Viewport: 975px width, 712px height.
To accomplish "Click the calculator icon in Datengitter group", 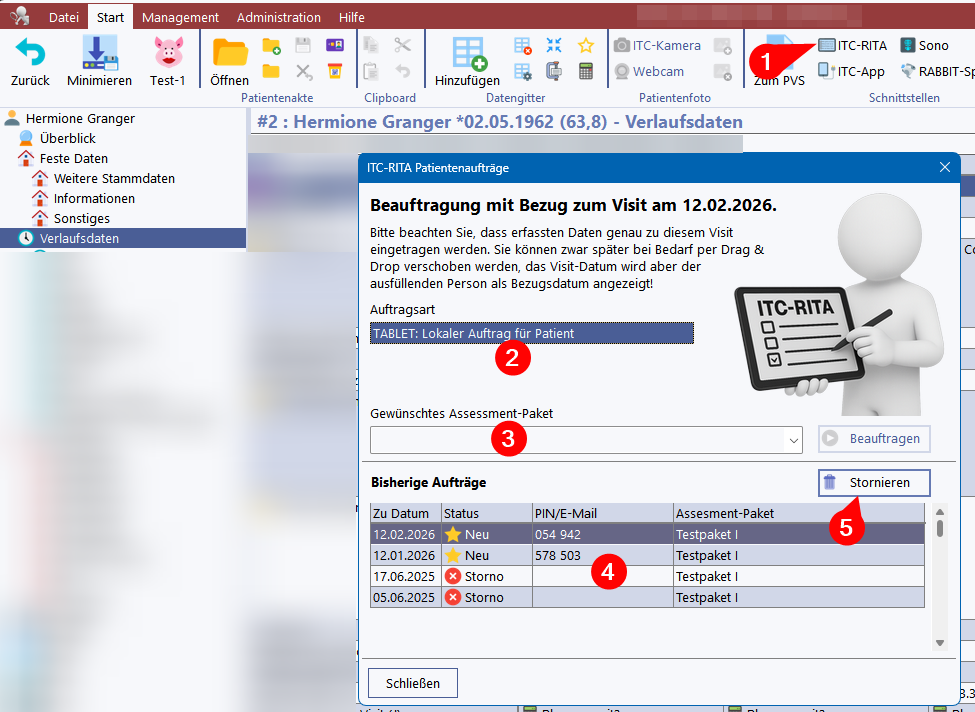I will (586, 71).
